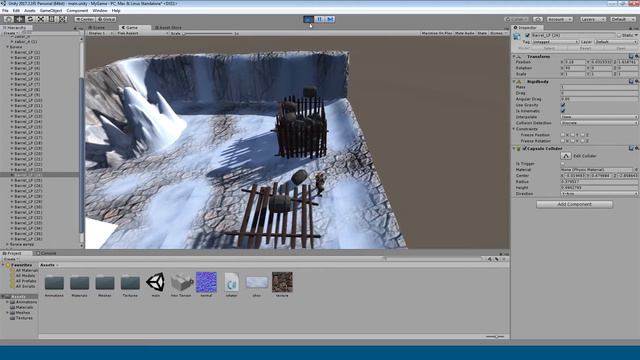Select the Hand tool in the toolbar
Image resolution: width=640 pixels, height=360 pixels.
(9, 19)
